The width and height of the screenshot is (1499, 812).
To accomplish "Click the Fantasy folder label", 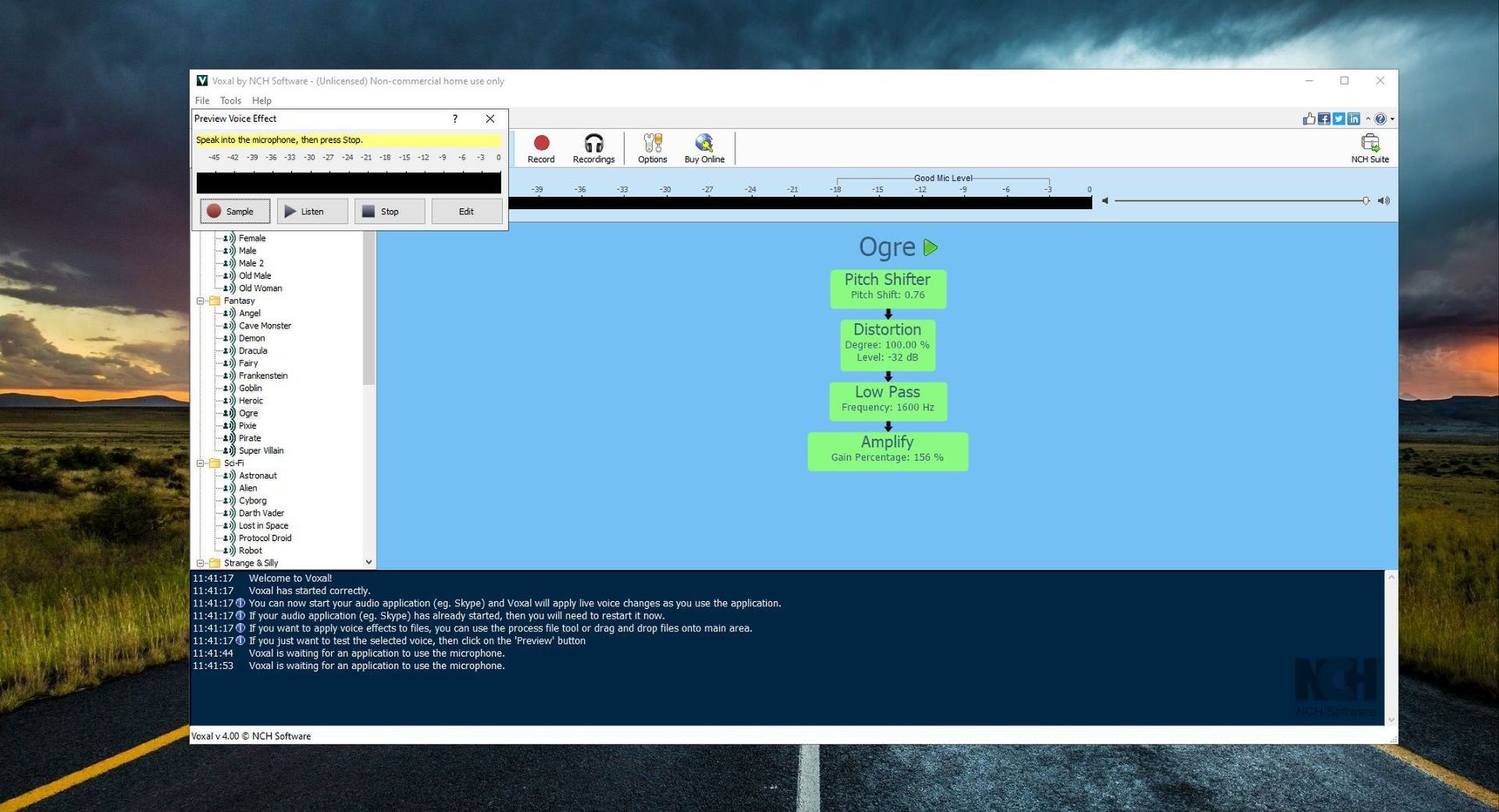I will tap(239, 301).
